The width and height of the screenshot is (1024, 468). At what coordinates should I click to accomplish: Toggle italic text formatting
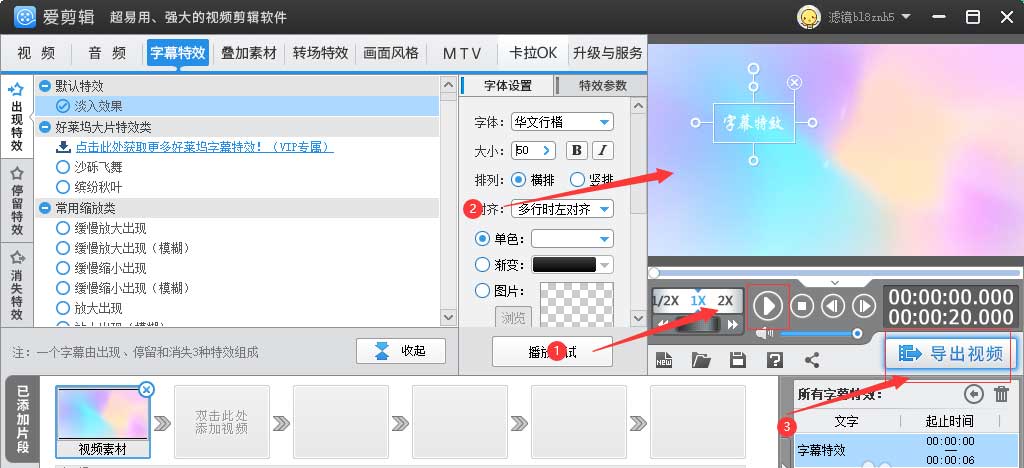coord(602,151)
